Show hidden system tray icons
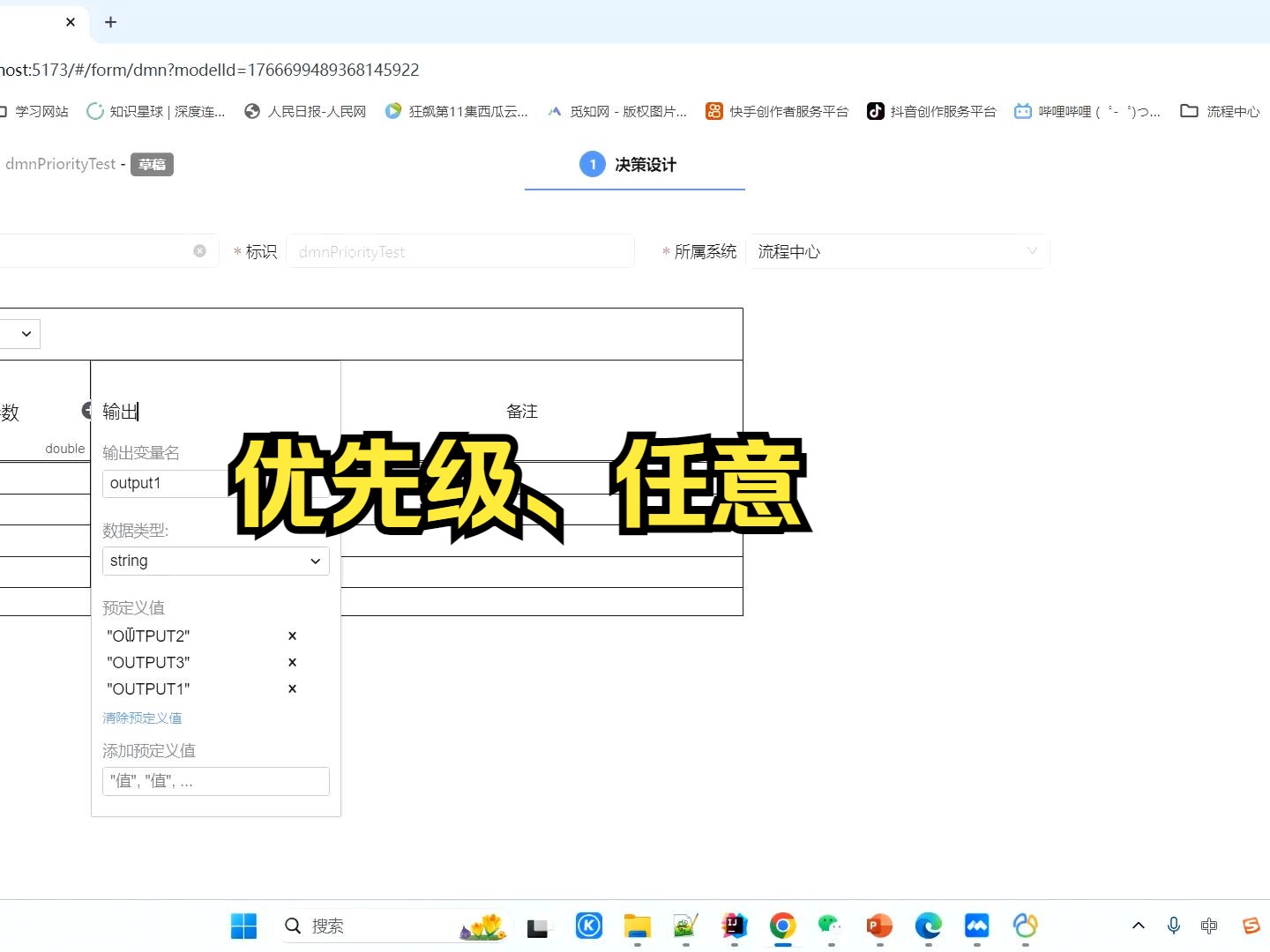 click(x=1139, y=926)
